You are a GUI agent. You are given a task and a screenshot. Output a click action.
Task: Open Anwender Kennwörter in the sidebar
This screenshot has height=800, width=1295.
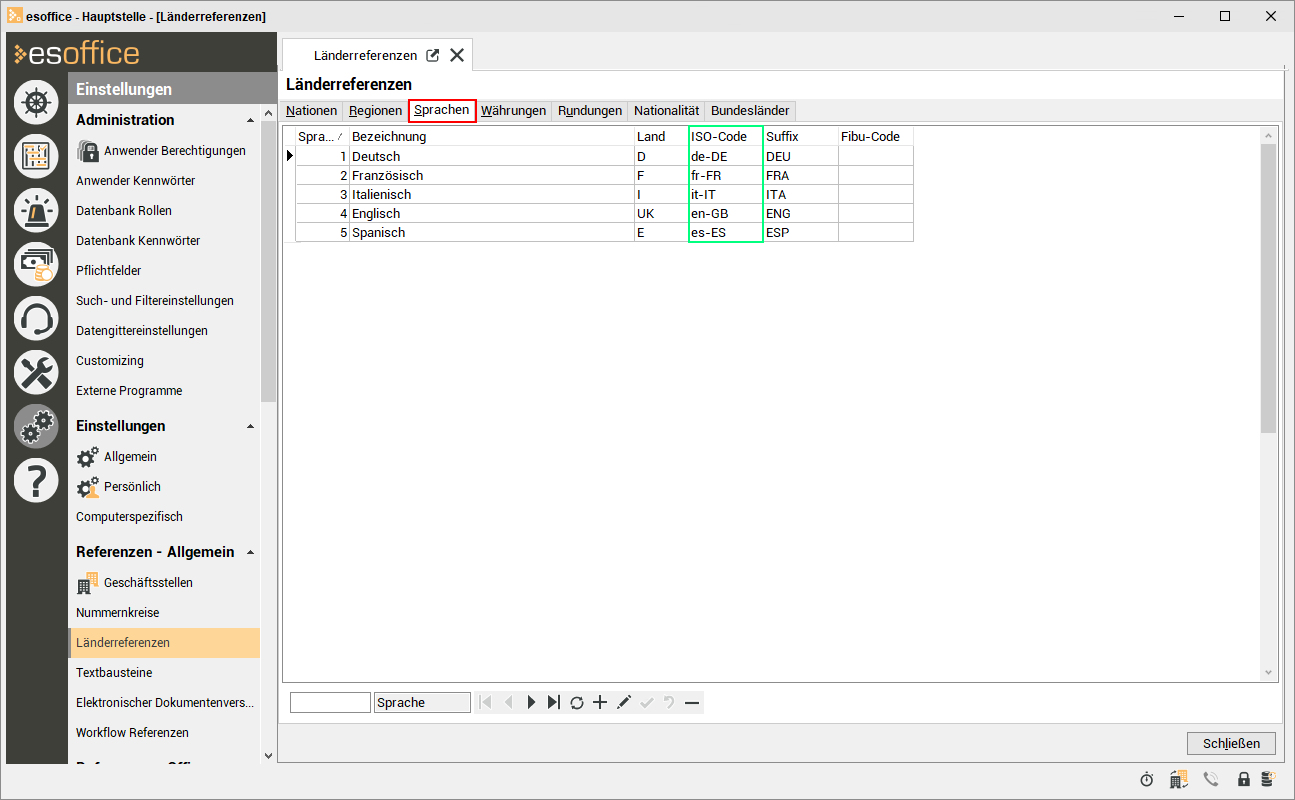pos(136,181)
